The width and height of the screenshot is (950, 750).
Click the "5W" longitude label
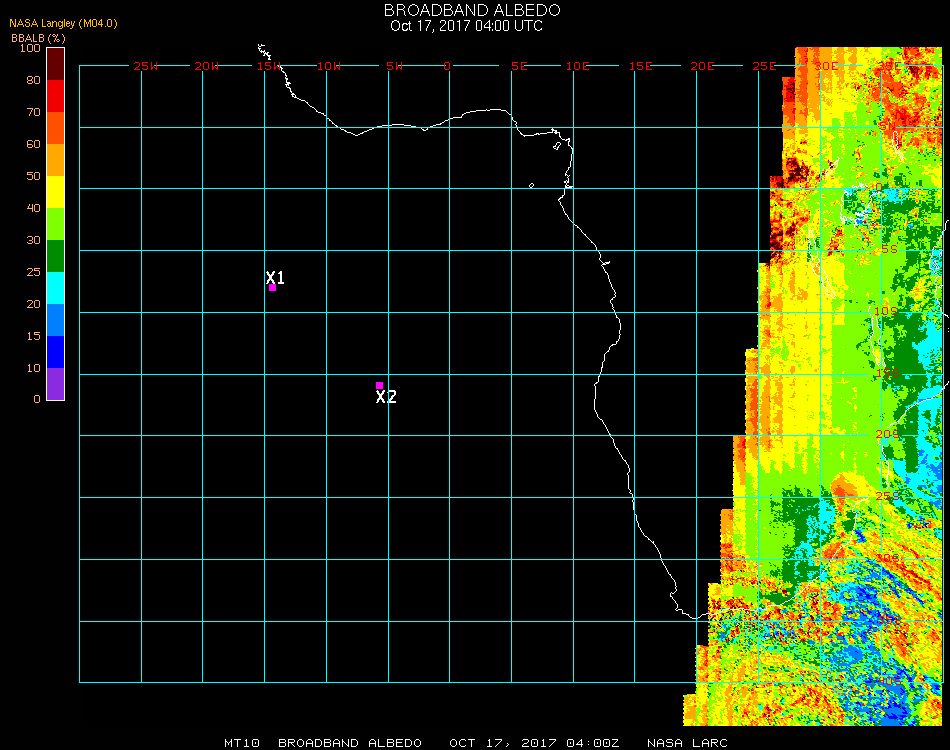click(394, 66)
